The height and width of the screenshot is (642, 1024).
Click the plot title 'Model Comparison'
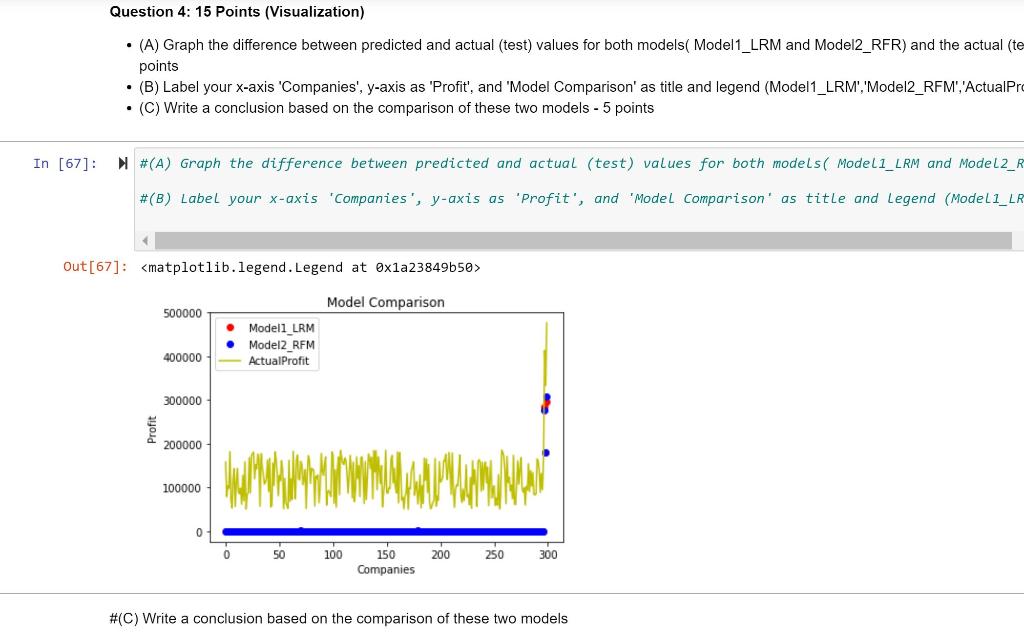point(385,302)
